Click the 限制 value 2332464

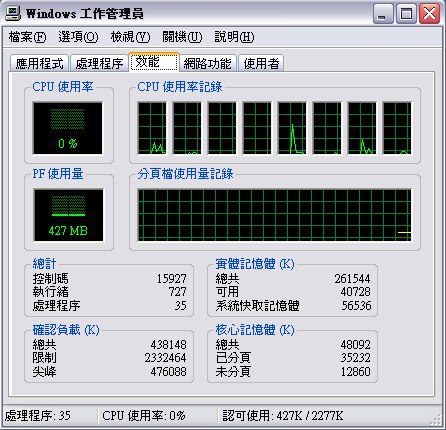(x=165, y=358)
